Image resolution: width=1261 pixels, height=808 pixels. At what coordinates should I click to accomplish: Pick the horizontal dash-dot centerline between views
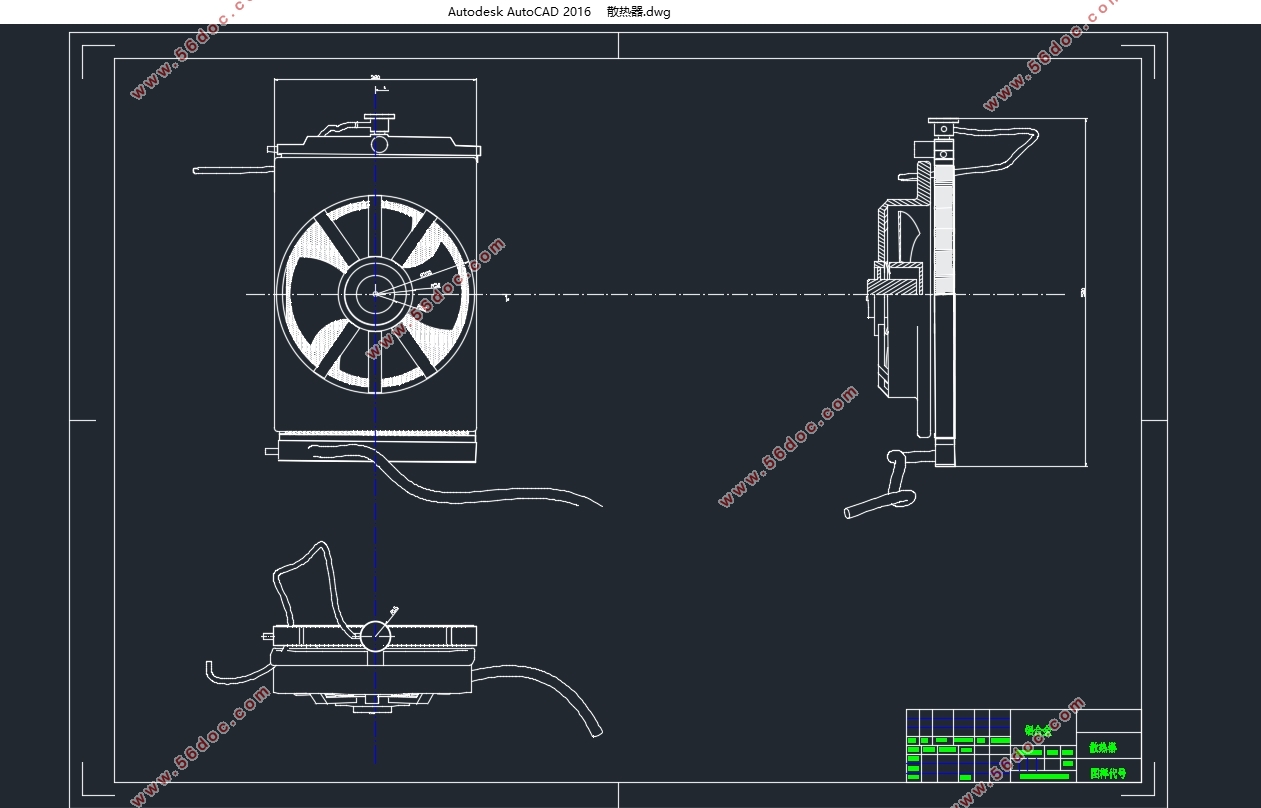click(655, 294)
